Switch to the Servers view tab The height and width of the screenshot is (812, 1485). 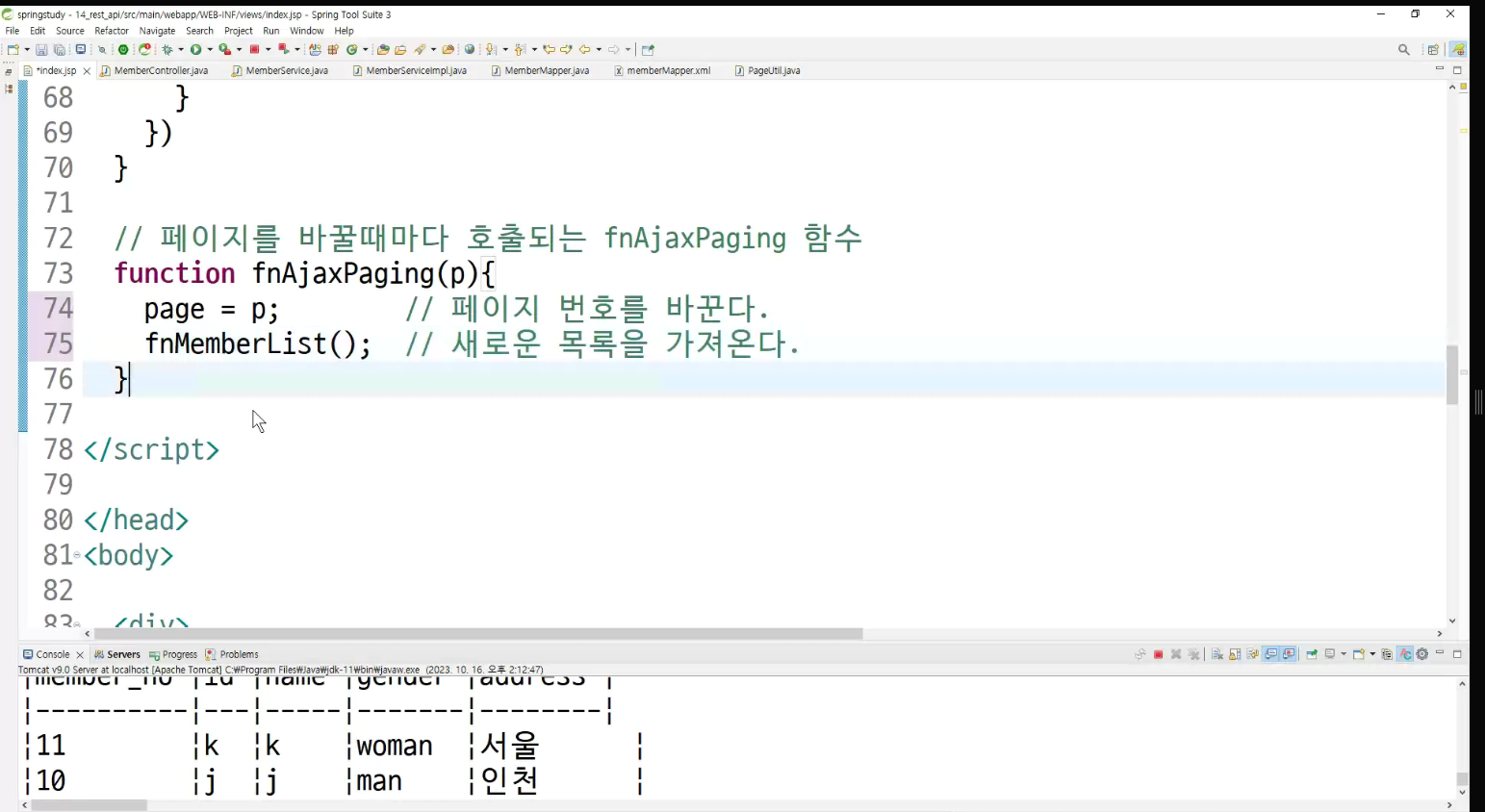[x=117, y=654]
